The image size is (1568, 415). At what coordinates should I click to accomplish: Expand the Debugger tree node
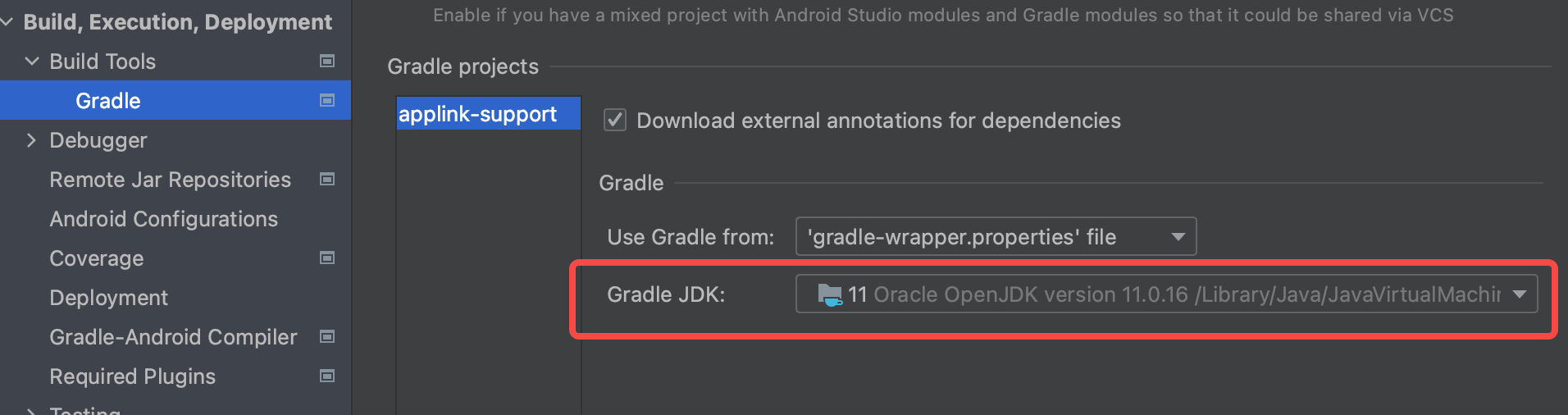[32, 140]
